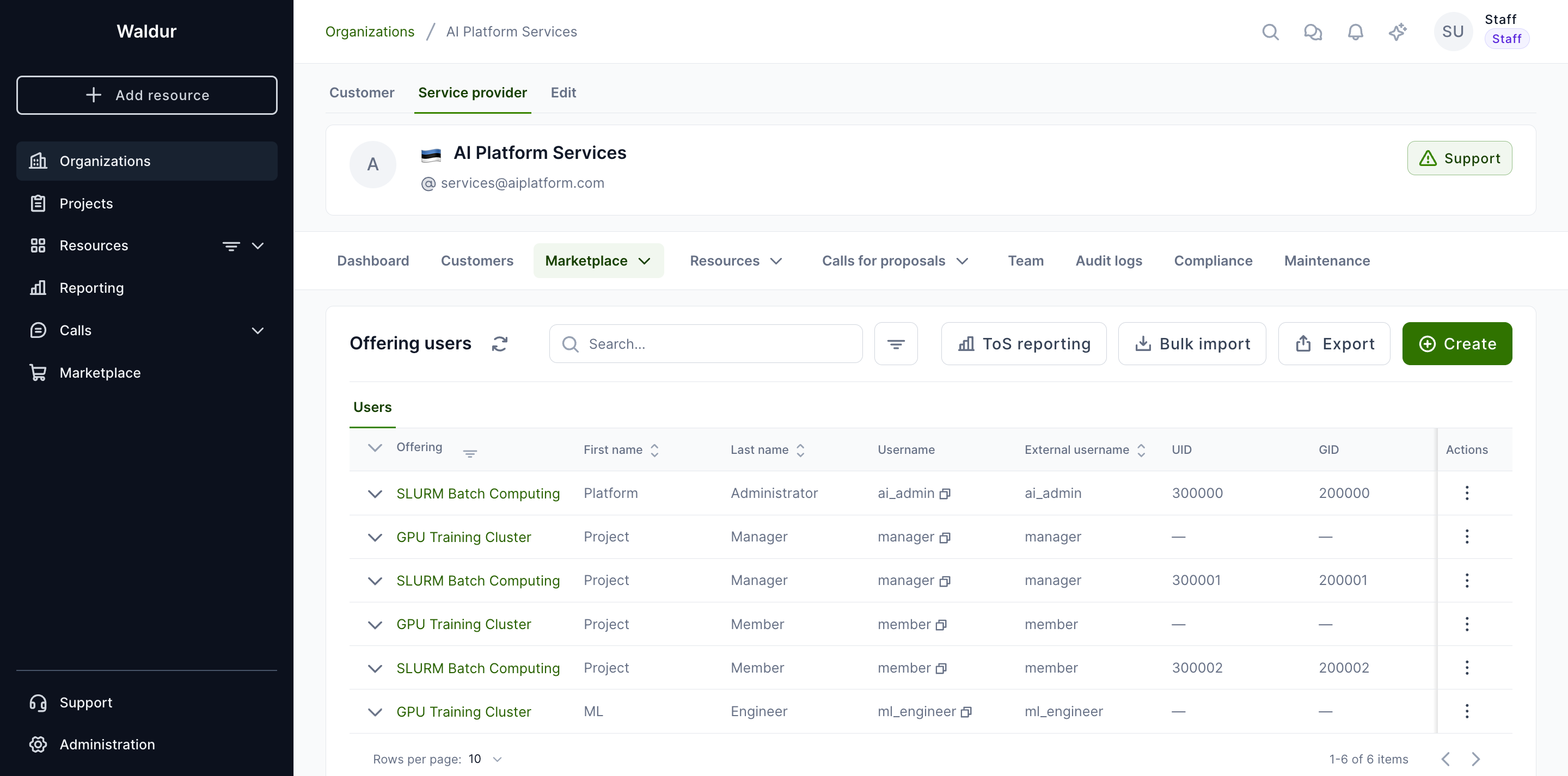This screenshot has height=776, width=1568.
Task: Sort by Last name
Action: (x=800, y=451)
